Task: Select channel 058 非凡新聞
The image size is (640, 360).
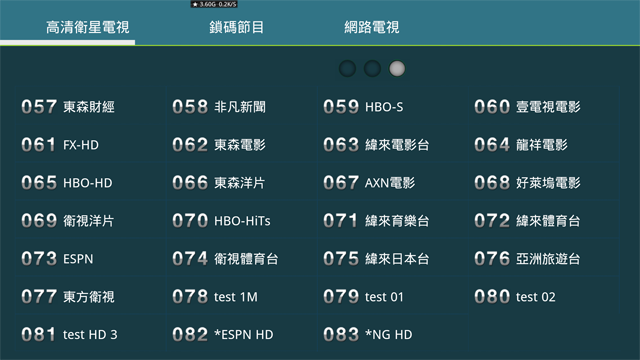Action: [x=242, y=107]
